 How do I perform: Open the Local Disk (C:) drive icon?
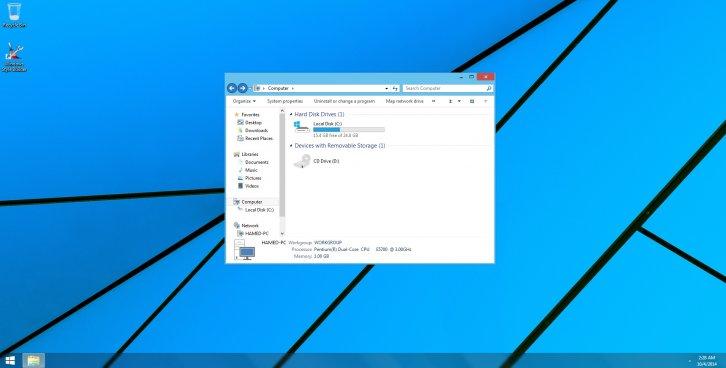[302, 127]
